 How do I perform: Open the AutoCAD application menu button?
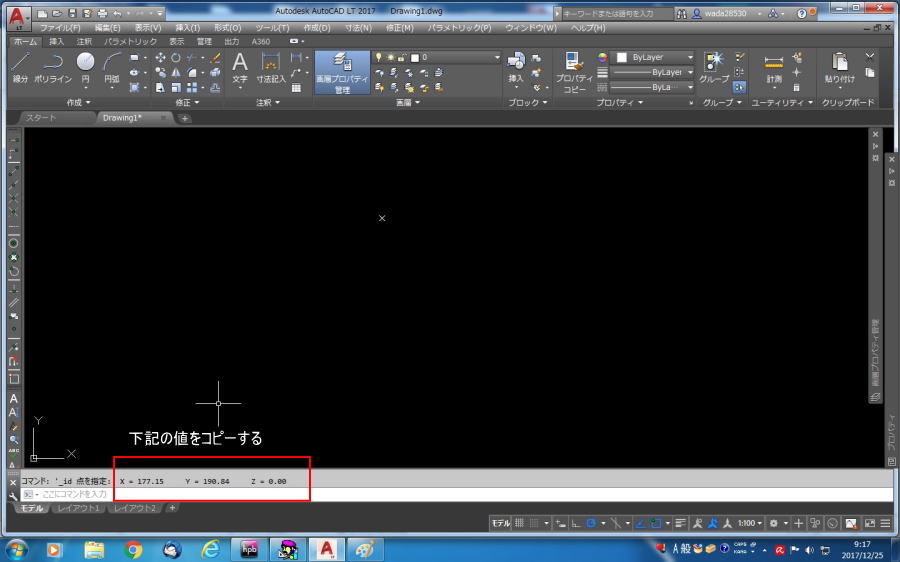coord(19,18)
